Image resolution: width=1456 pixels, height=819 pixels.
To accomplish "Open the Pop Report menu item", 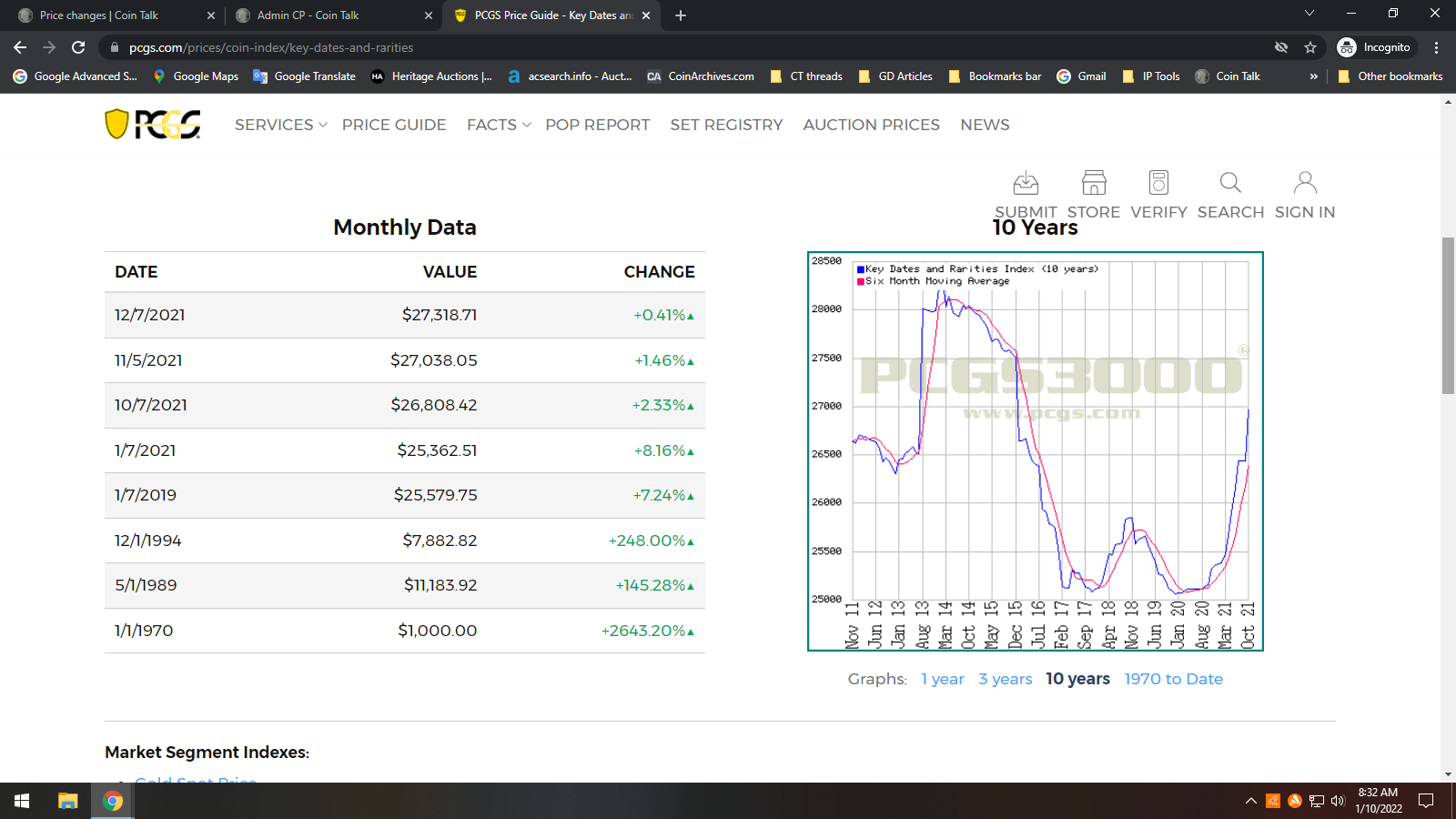I will (597, 125).
